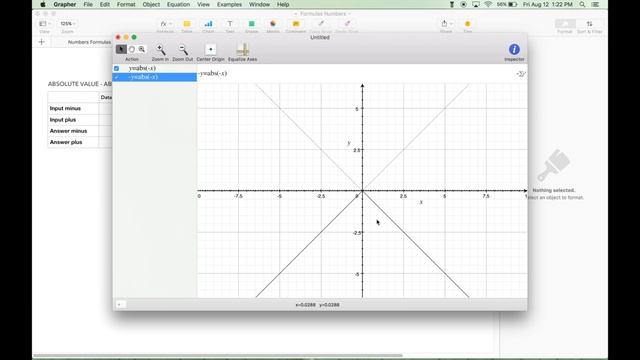Click the Wi-Fi status icon
The height and width of the screenshot is (360, 640).
click(488, 4)
